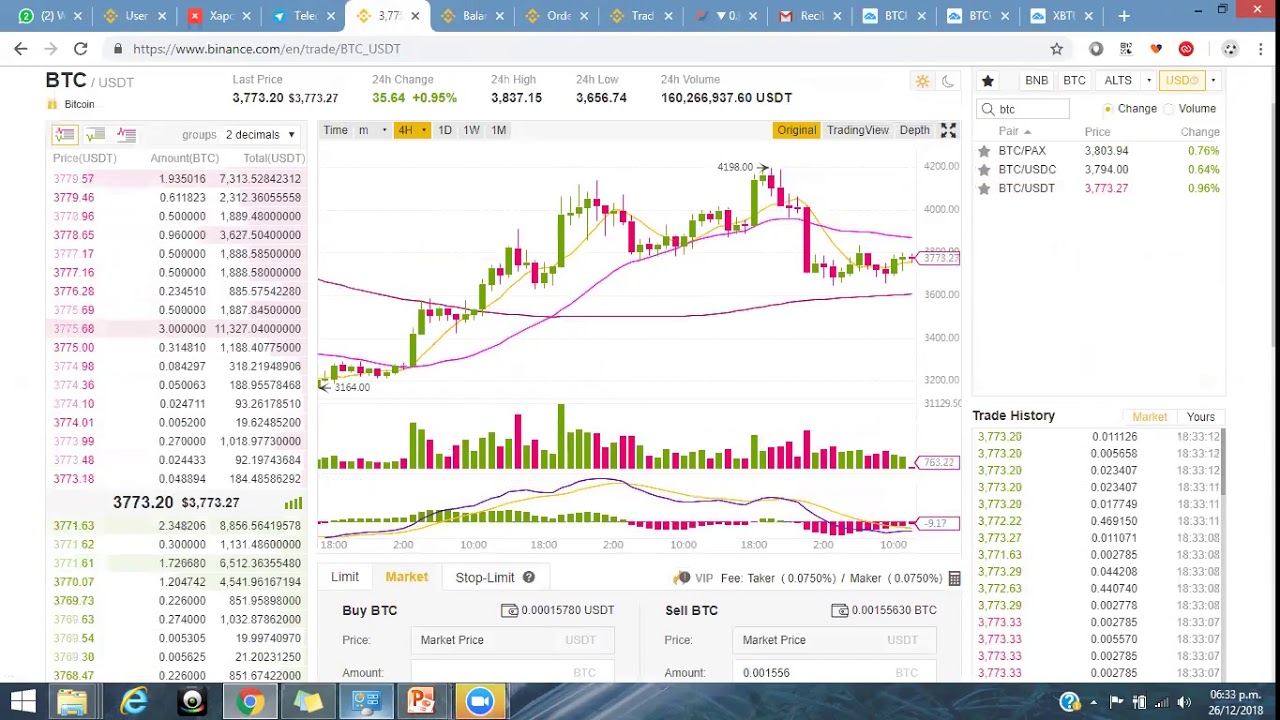Viewport: 1280px width, 720px height.
Task: Click the Sell BTC amount input field
Action: (x=835, y=673)
